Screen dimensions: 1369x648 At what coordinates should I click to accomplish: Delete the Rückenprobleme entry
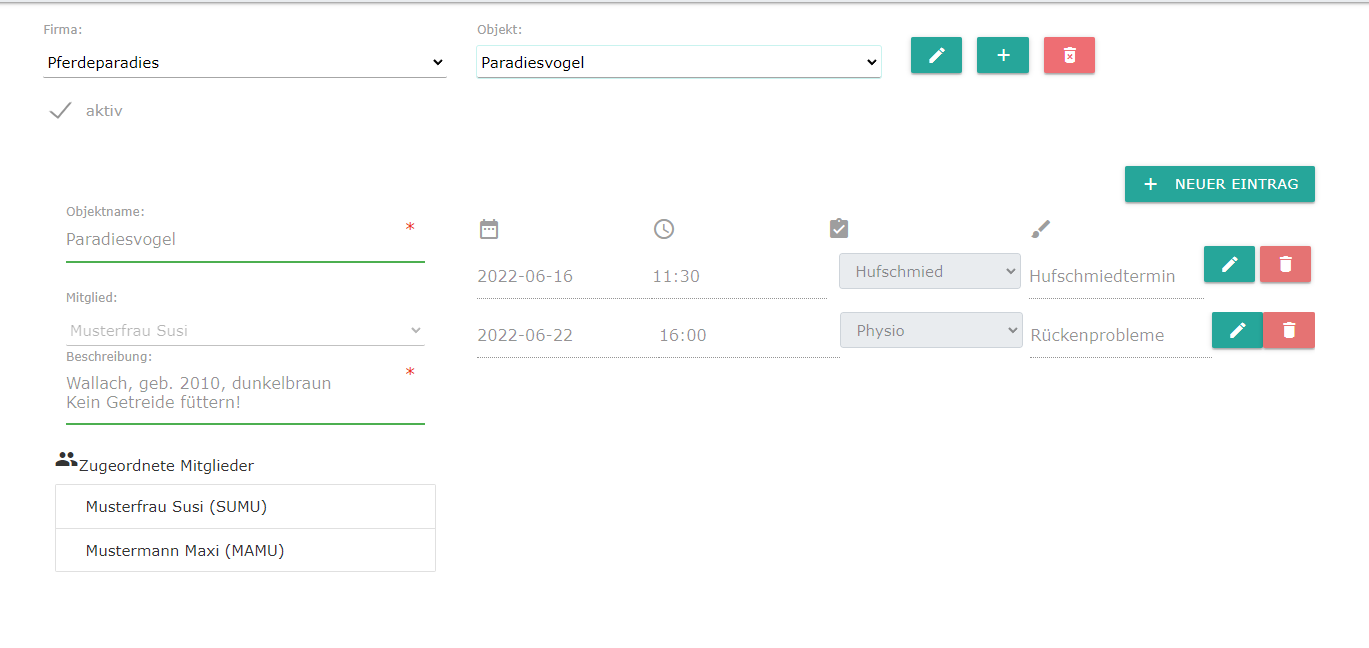coord(1289,330)
